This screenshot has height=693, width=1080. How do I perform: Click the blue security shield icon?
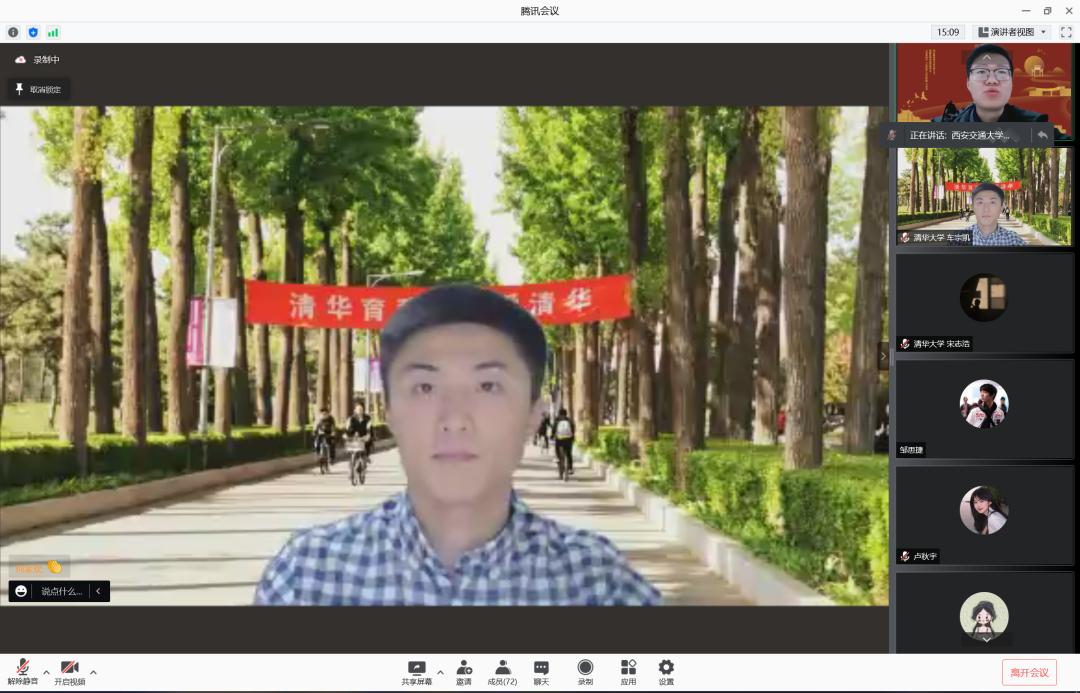click(33, 32)
